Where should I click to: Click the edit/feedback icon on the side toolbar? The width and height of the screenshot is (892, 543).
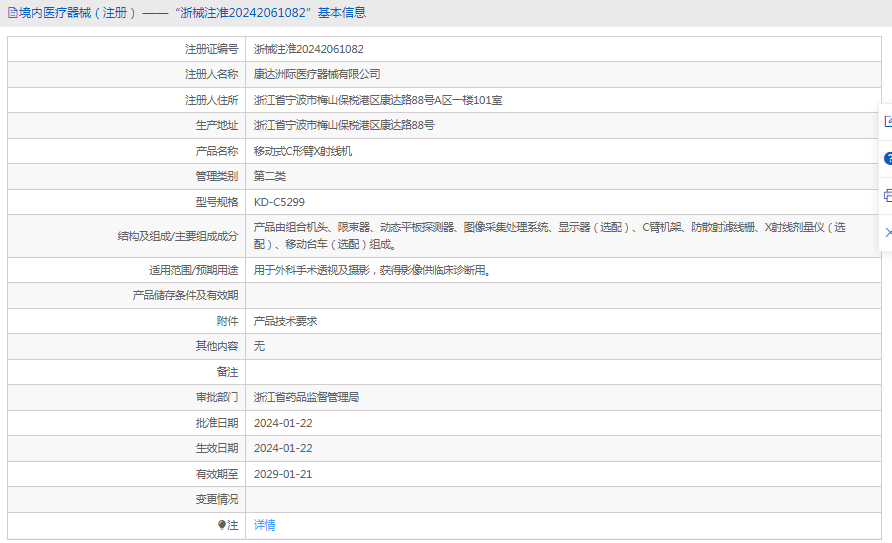coord(888,122)
